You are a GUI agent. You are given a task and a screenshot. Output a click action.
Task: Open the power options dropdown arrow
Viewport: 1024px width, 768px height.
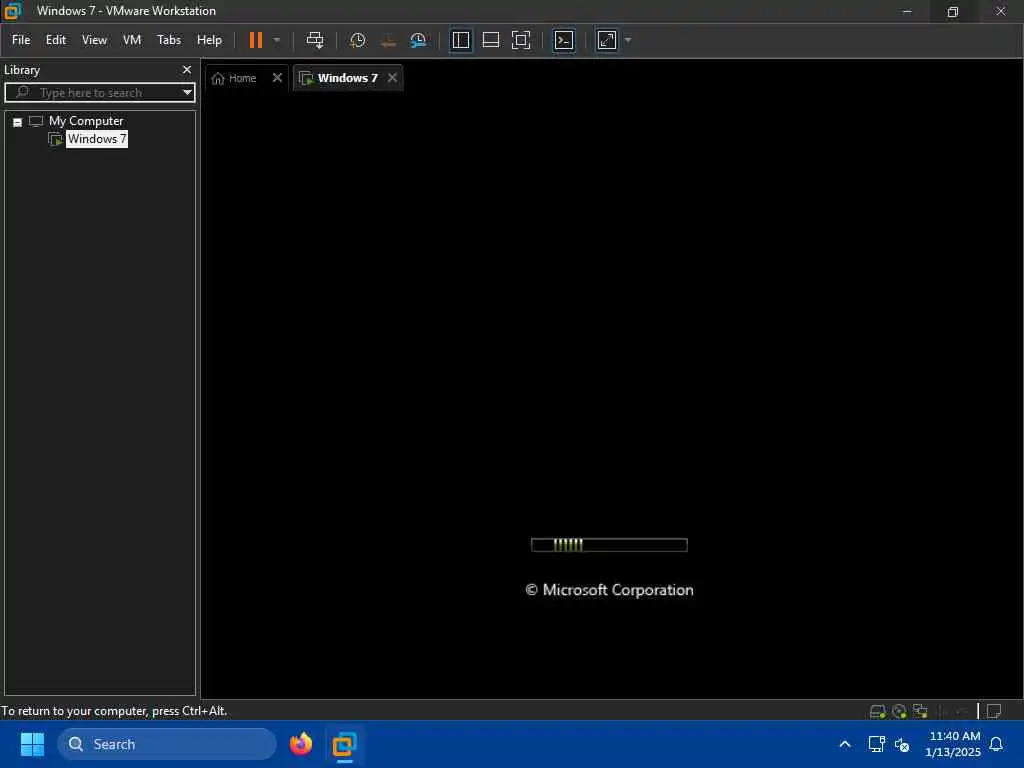(x=277, y=40)
